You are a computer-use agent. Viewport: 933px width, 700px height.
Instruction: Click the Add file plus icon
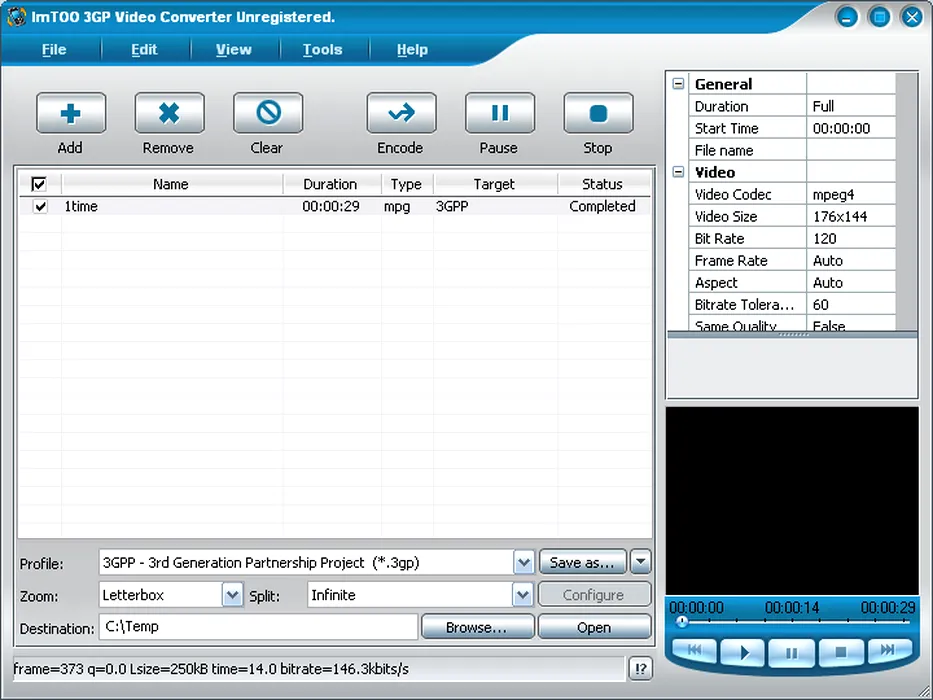pos(71,113)
